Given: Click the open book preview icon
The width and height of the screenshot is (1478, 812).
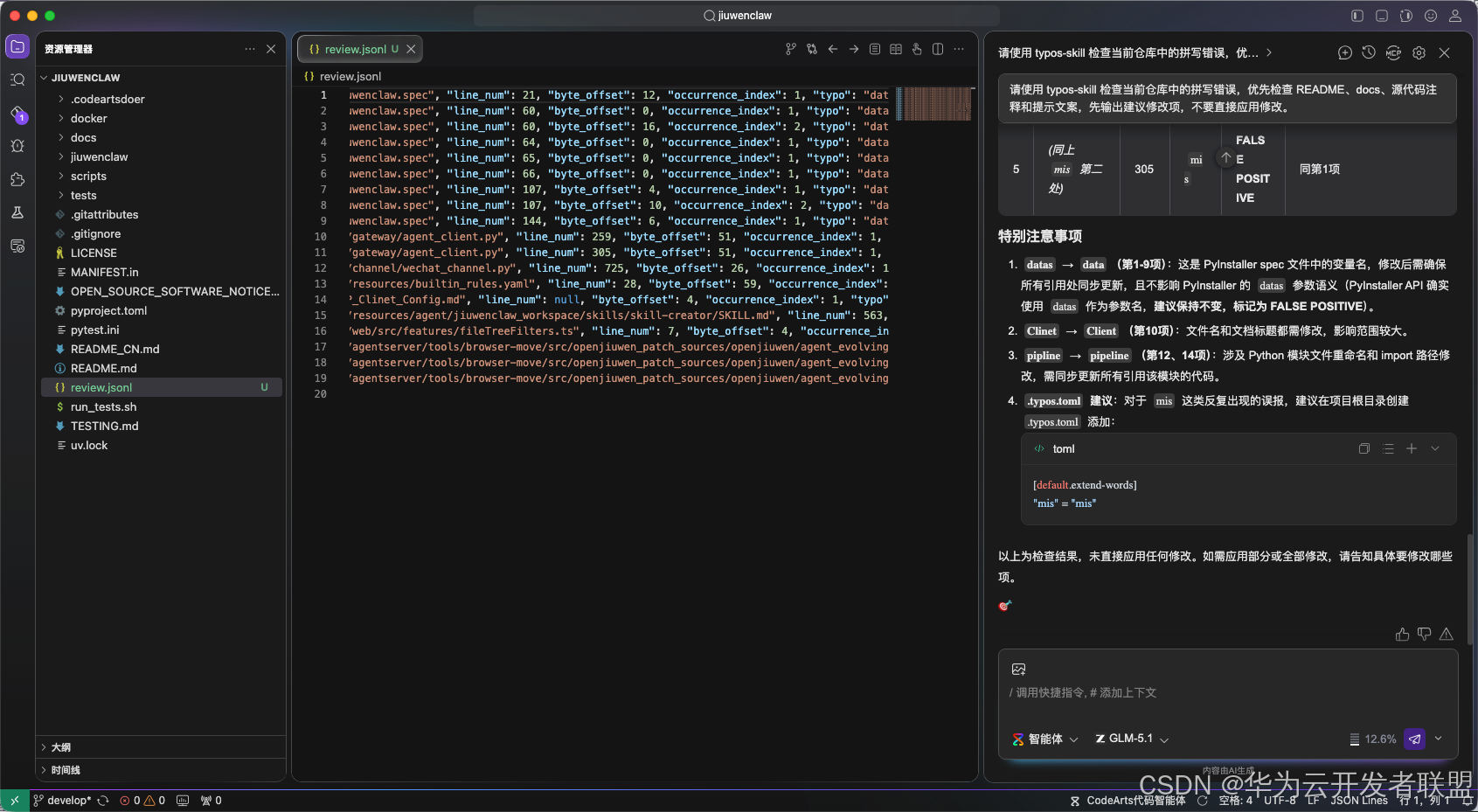Looking at the screenshot, I should tap(896, 49).
